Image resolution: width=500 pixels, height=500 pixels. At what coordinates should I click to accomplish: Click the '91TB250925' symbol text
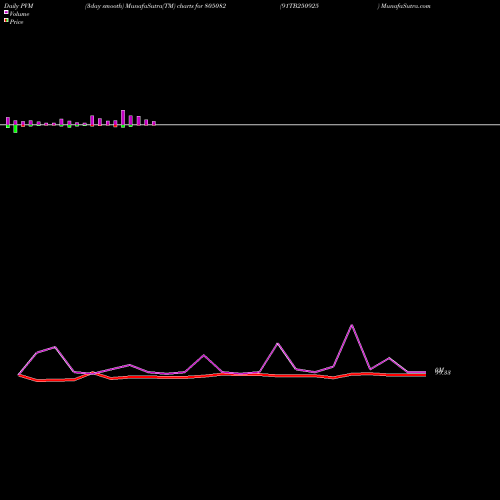coord(300,6)
